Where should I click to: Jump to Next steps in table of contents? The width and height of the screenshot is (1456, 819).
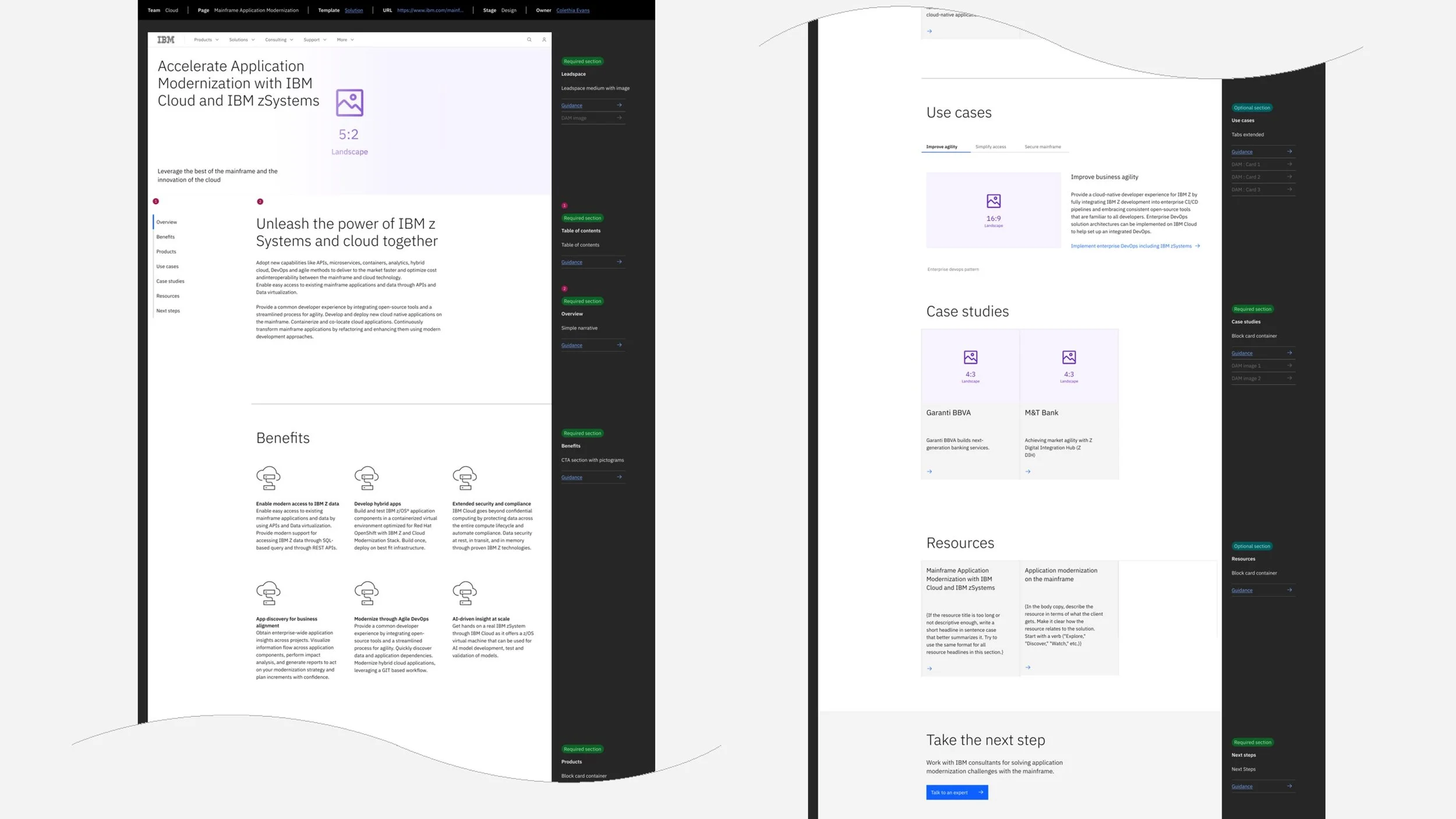point(168,311)
